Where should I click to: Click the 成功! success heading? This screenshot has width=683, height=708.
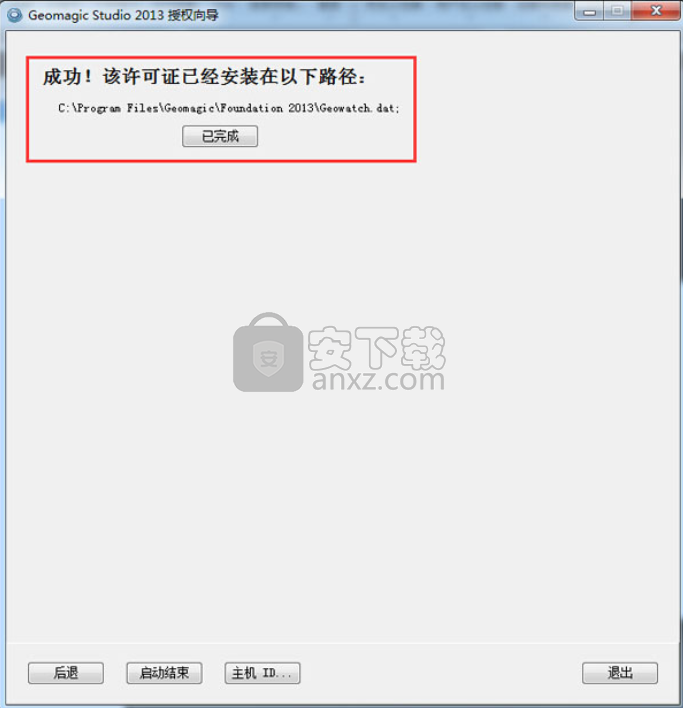67,77
